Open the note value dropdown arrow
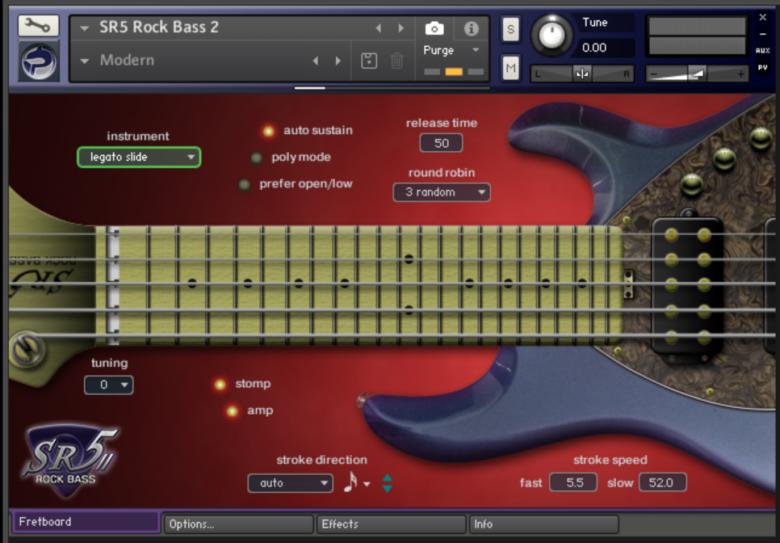Image resolution: width=780 pixels, height=543 pixels. 367,484
